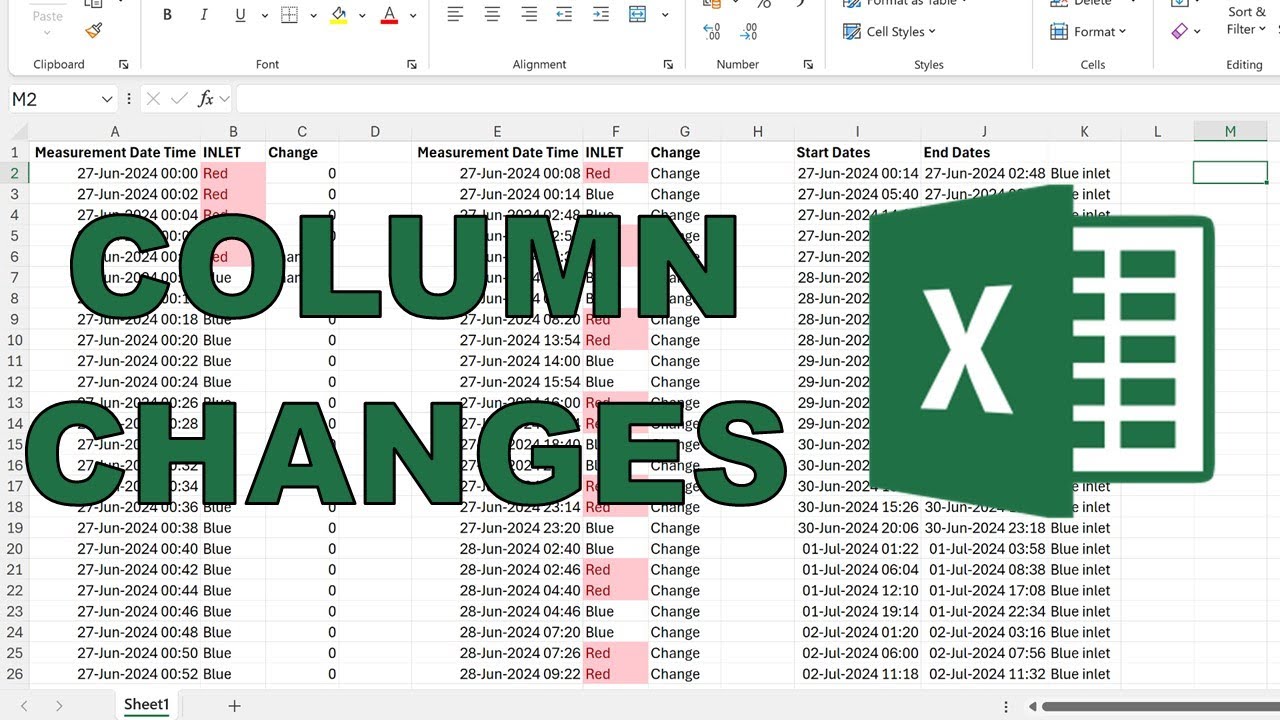Apply the red font color
The width and height of the screenshot is (1280, 720).
[x=389, y=15]
